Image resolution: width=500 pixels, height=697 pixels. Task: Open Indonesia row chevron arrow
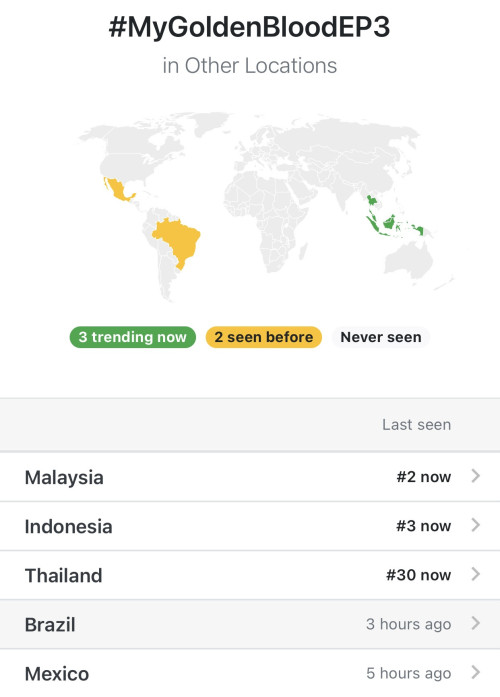coord(476,525)
